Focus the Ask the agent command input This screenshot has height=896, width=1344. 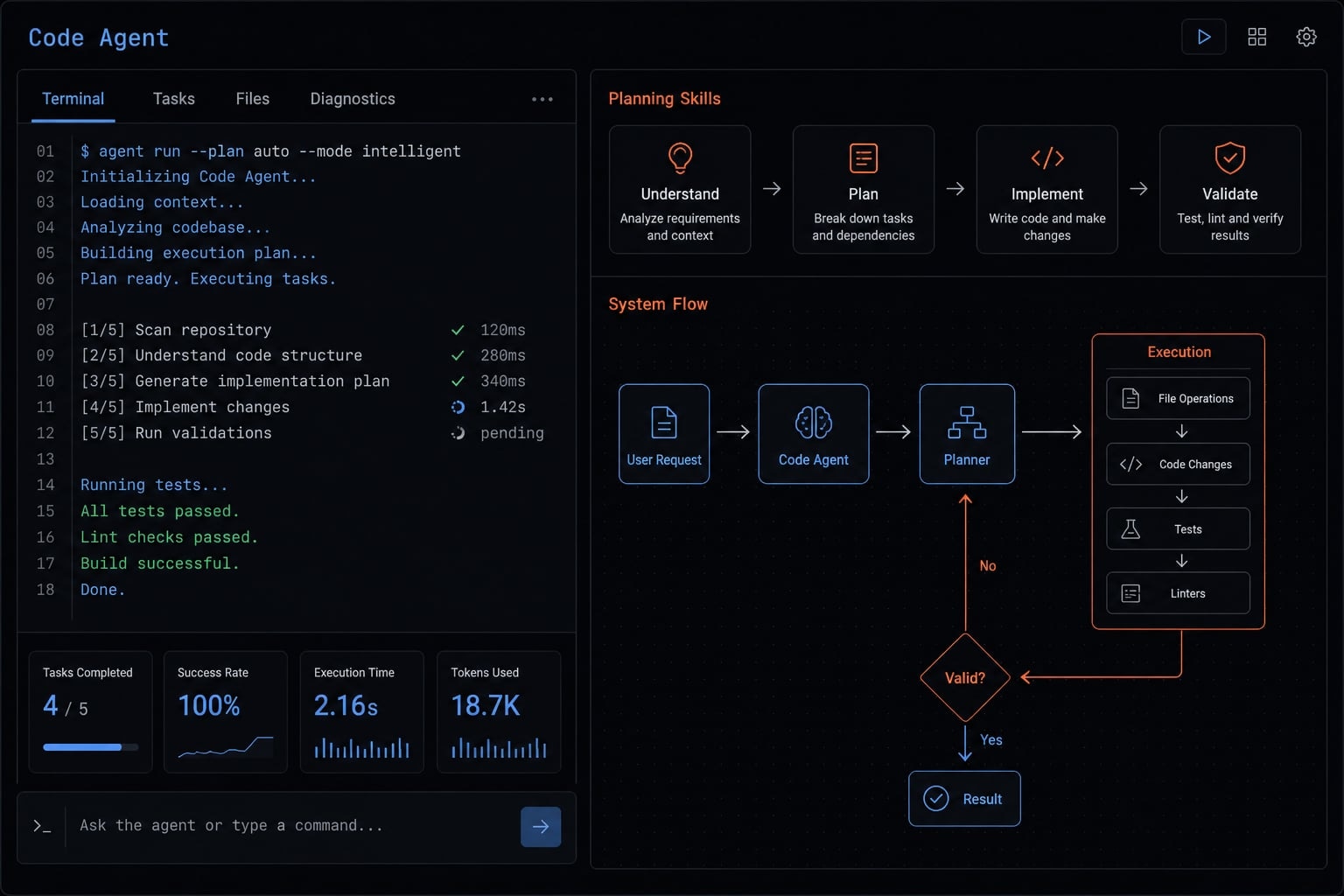pos(293,826)
